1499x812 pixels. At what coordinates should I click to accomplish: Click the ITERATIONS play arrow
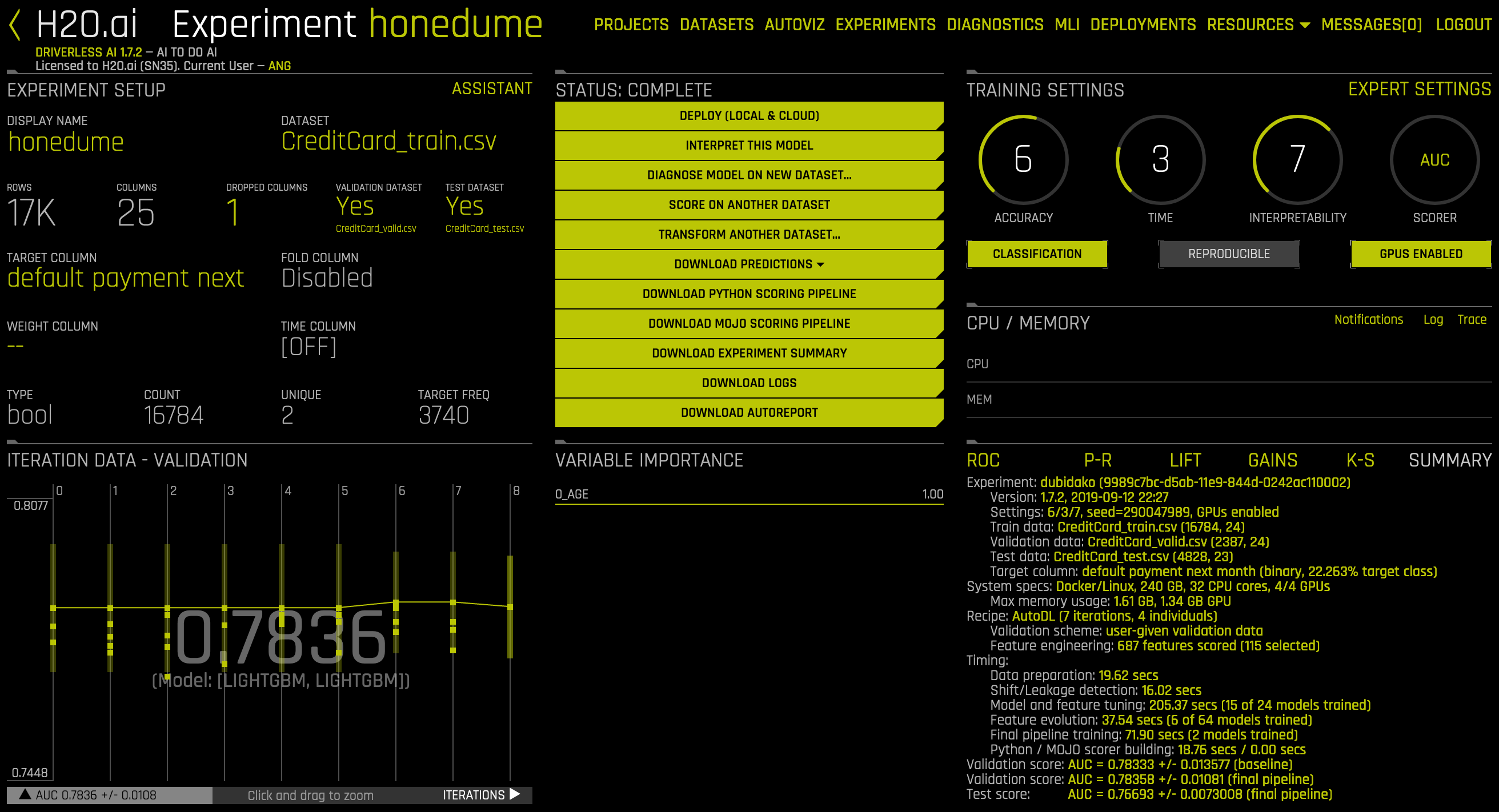[514, 794]
